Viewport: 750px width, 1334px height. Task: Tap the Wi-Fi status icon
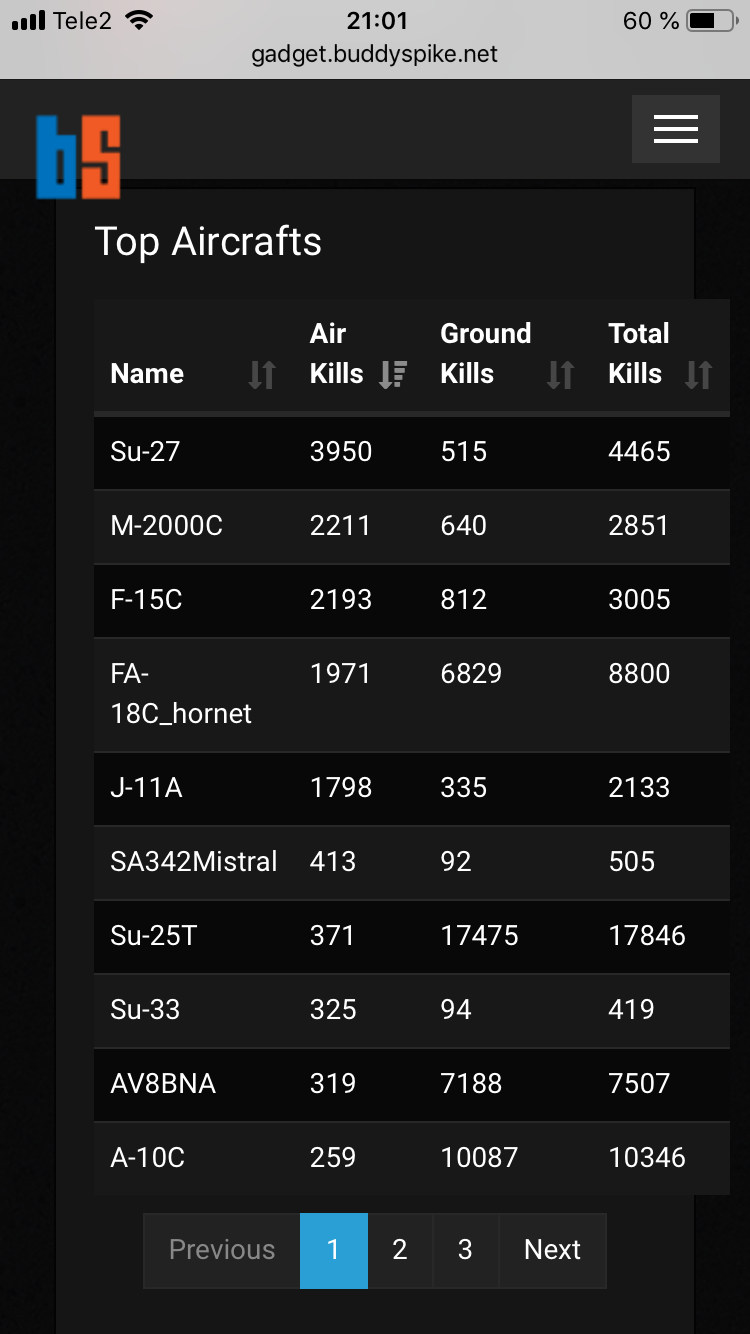point(141,20)
